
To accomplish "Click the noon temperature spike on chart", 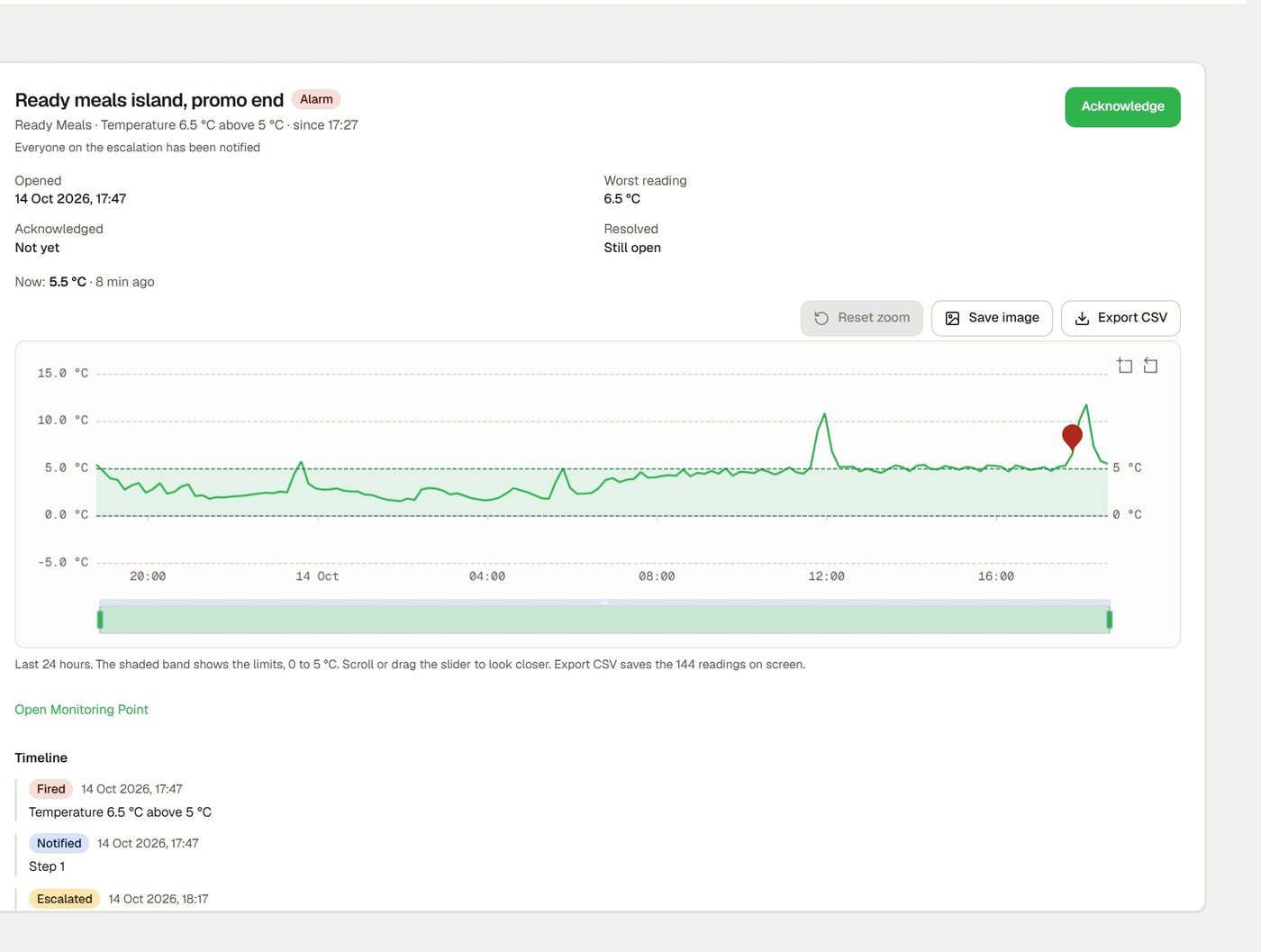I will point(824,416).
